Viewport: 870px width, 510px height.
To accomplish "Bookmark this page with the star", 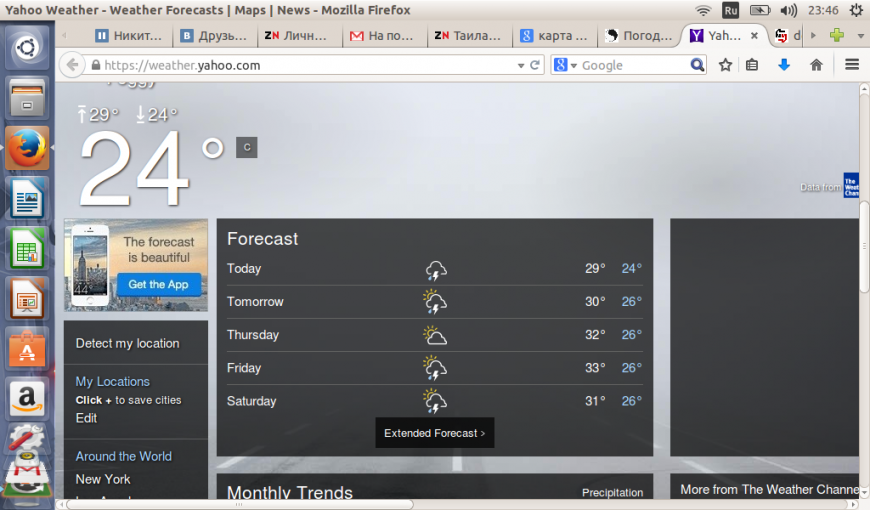I will (725, 65).
